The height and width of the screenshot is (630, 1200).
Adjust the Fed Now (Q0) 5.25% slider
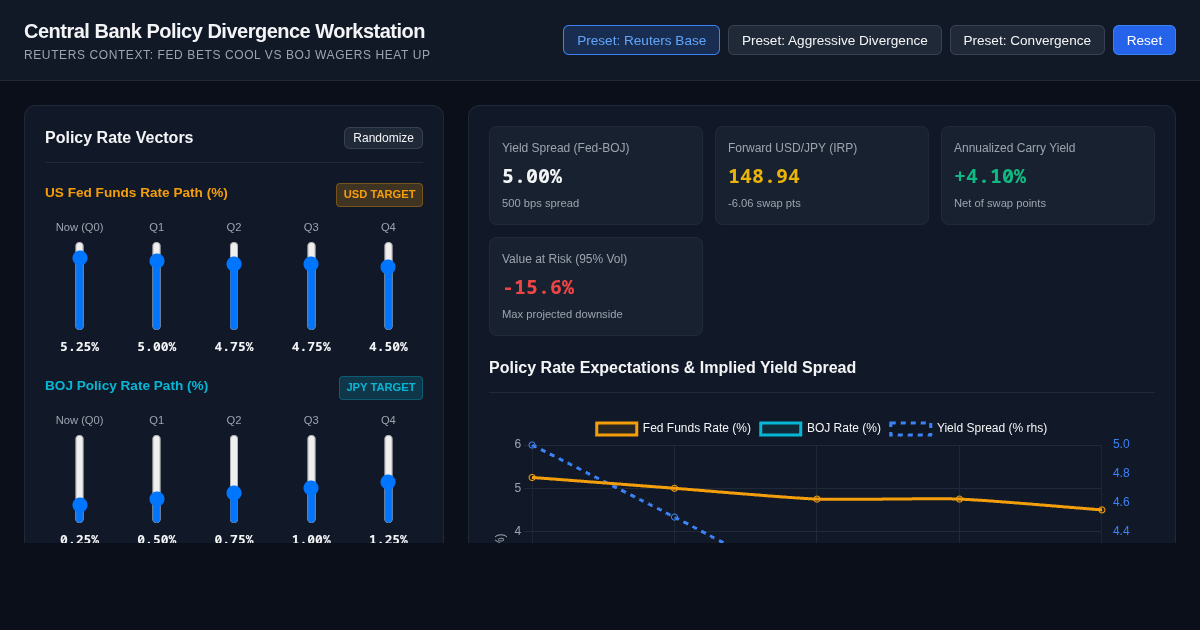click(79, 286)
